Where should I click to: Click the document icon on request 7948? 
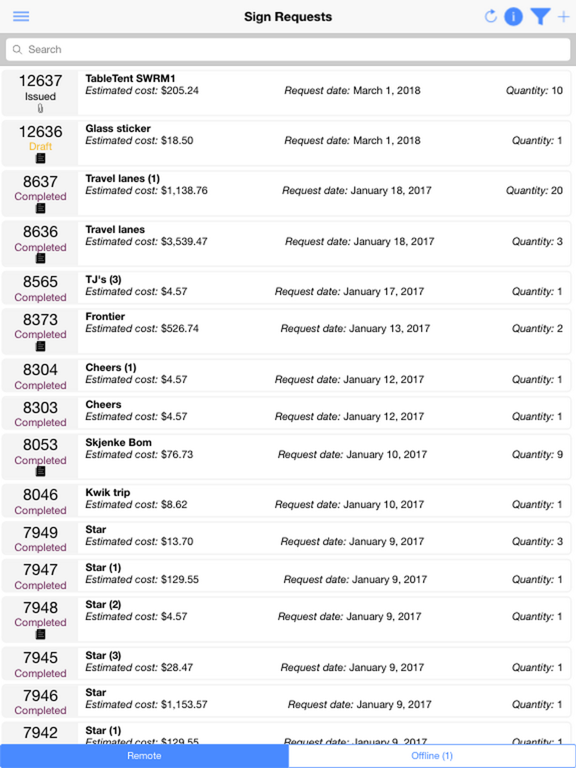click(41, 634)
